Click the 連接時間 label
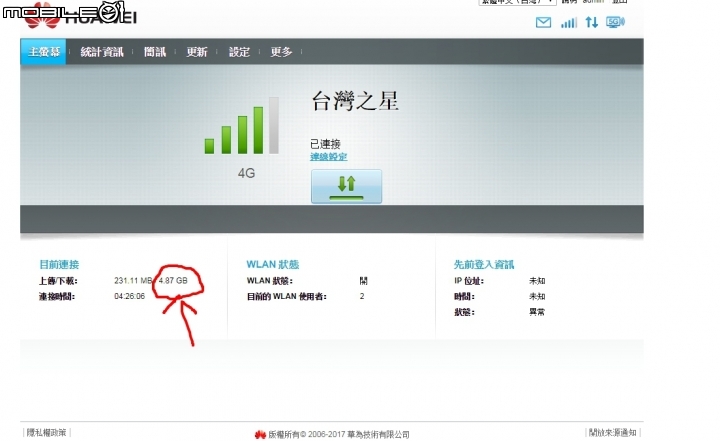 coord(57,296)
